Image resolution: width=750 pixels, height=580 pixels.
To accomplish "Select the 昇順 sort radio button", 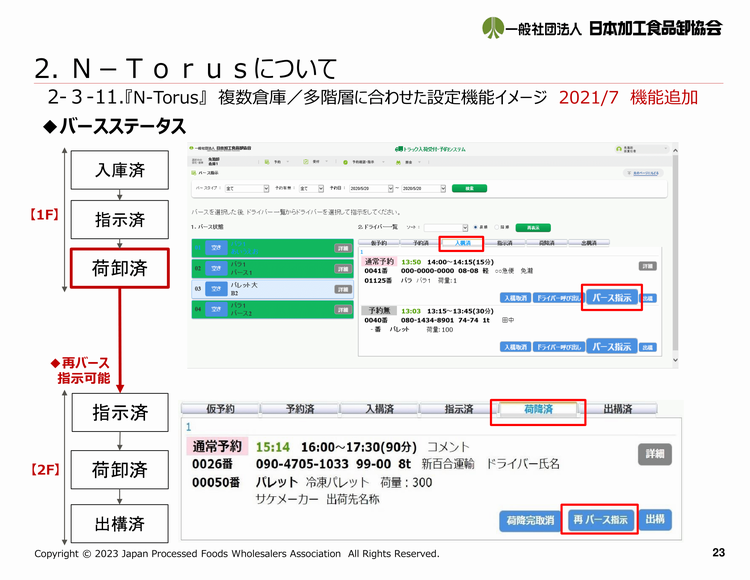I will click(475, 228).
